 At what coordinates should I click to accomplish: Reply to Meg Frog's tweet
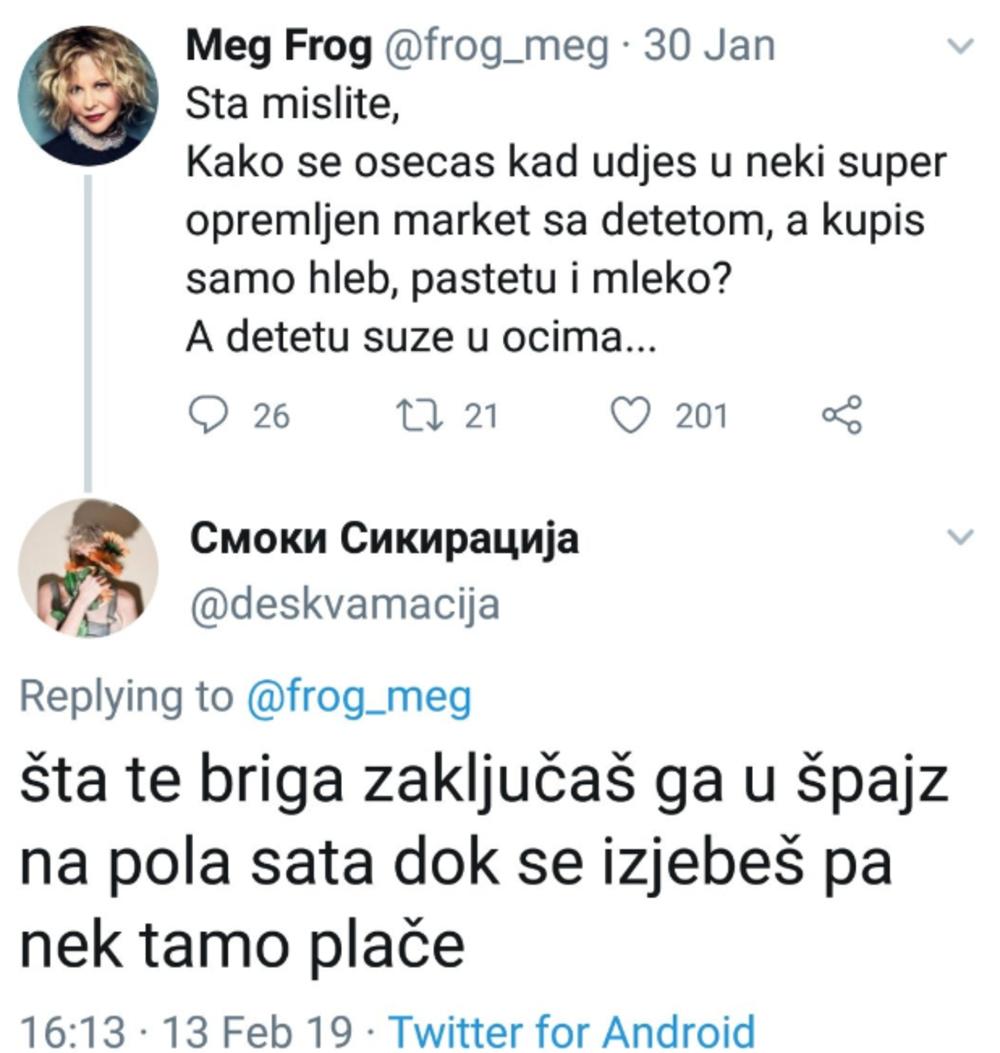click(206, 415)
